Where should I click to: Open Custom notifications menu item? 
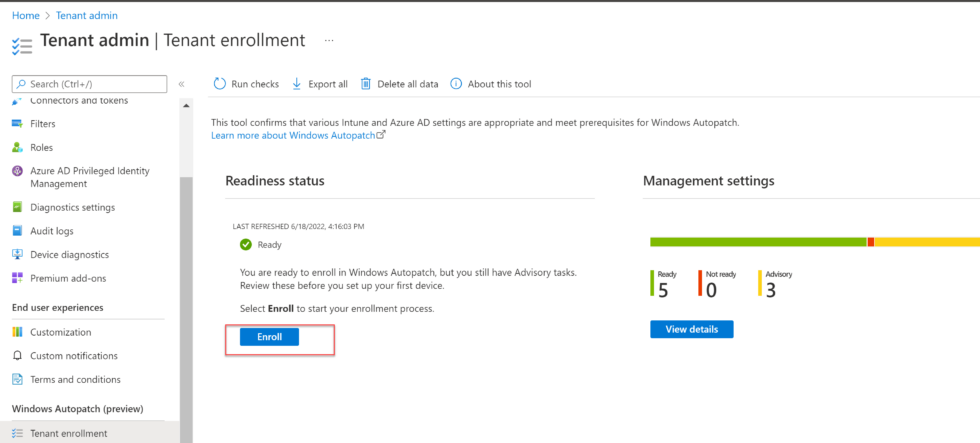click(74, 356)
